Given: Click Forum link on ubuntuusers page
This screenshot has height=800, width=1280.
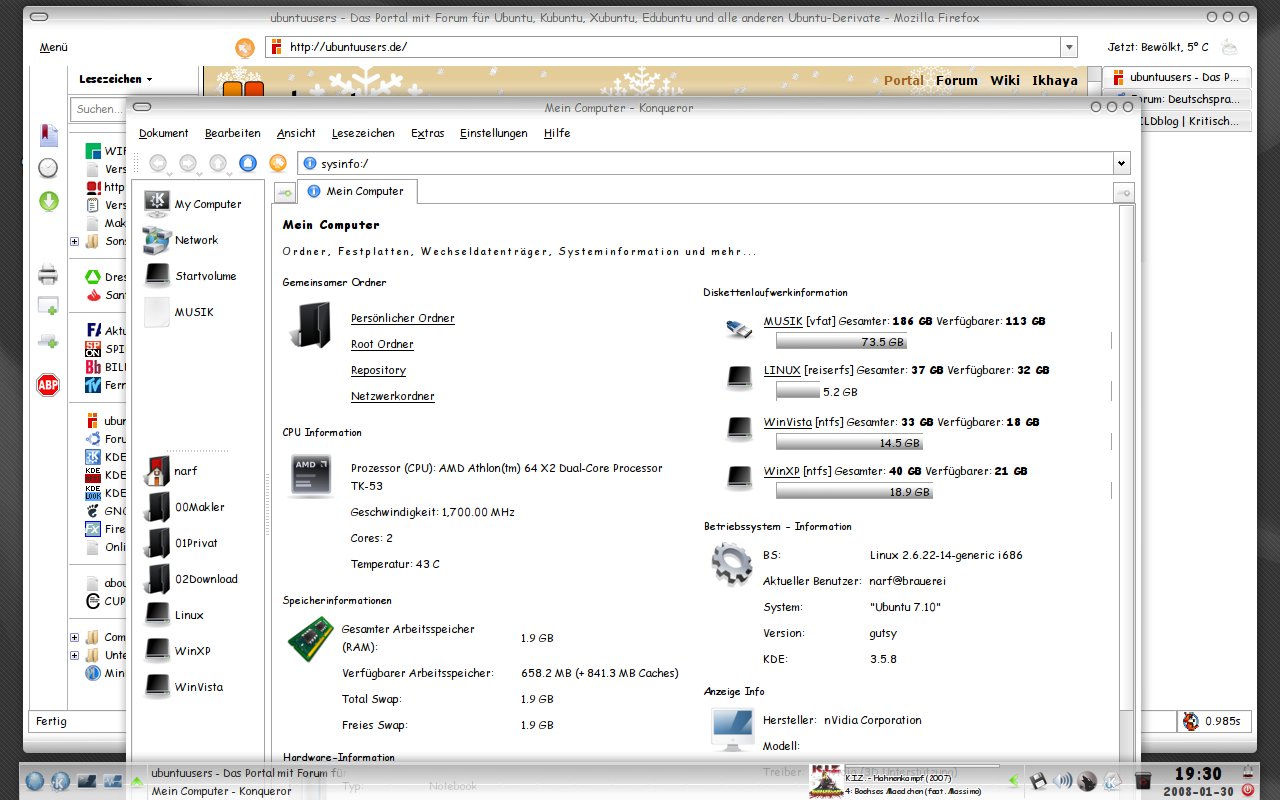Looking at the screenshot, I should point(957,81).
